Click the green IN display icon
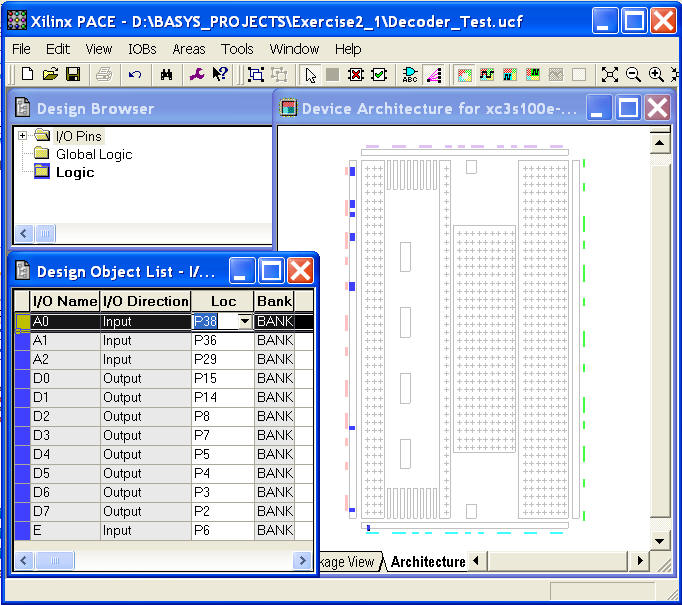The height and width of the screenshot is (605, 682). (x=533, y=74)
